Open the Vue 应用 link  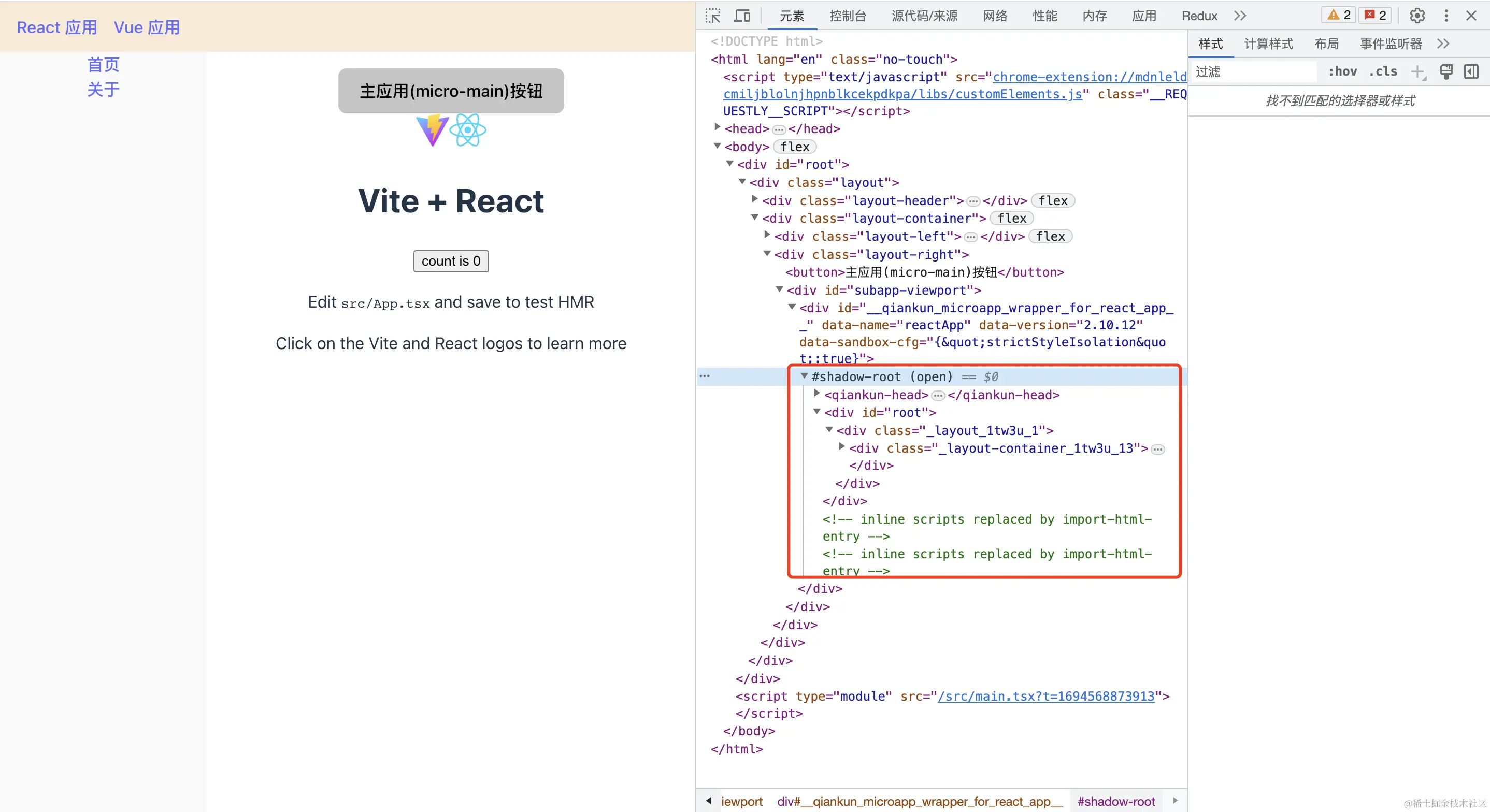(147, 27)
